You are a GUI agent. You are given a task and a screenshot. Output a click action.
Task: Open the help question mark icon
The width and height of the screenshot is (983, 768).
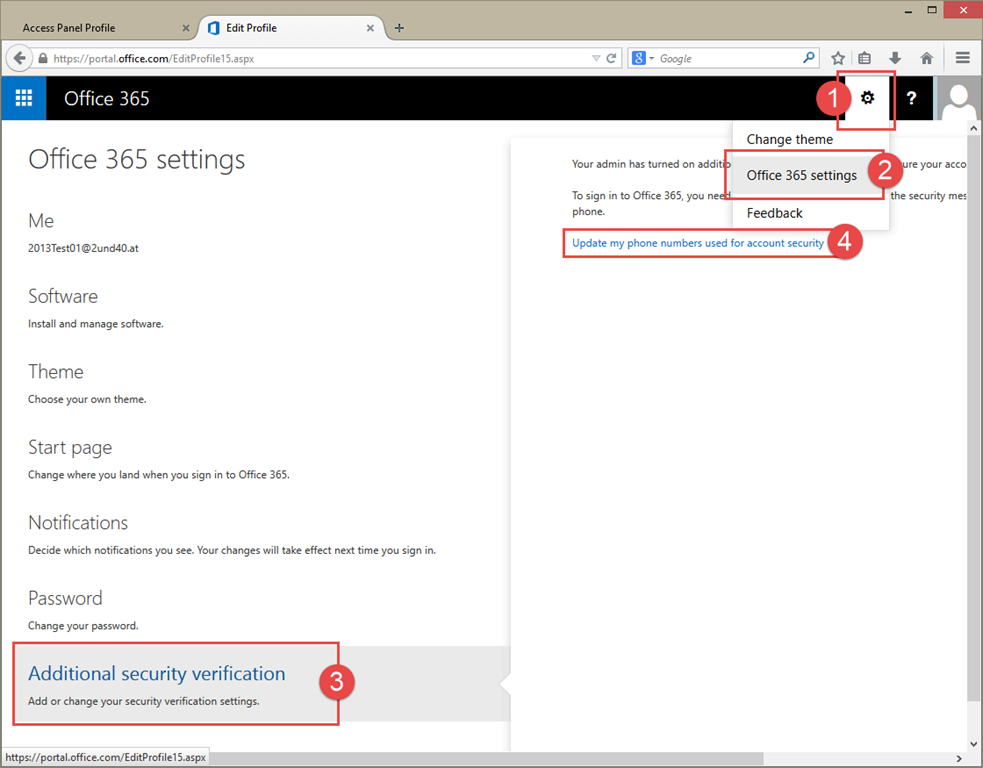click(911, 98)
